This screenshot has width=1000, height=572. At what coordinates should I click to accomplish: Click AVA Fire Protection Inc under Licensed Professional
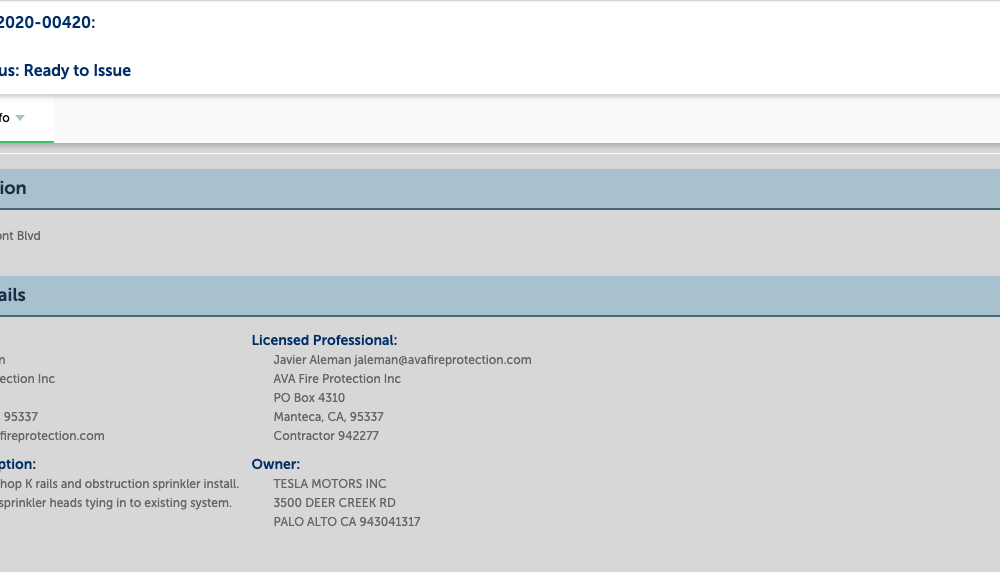tap(337, 379)
